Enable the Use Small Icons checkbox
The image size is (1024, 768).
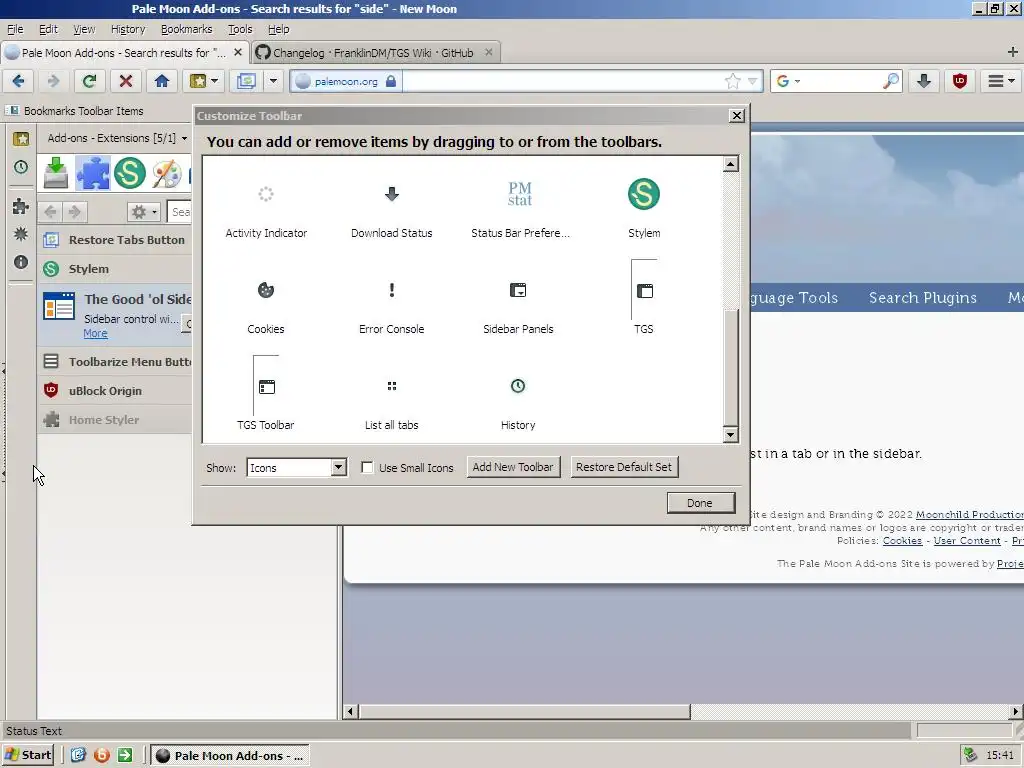(x=367, y=468)
